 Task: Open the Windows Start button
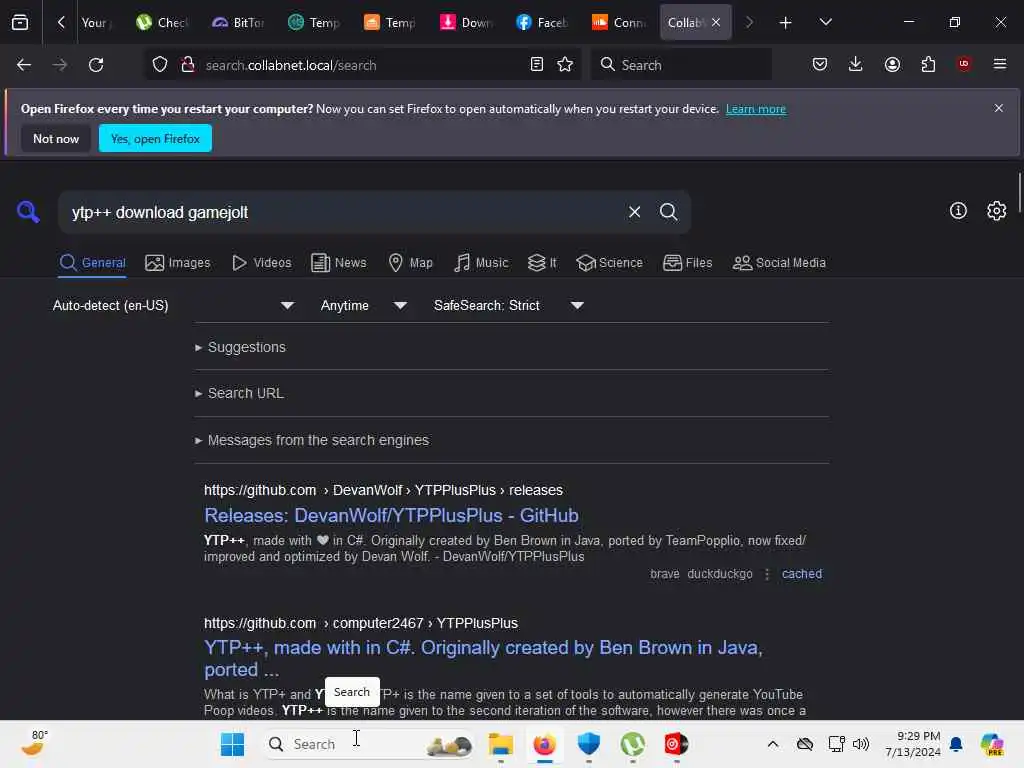[232, 744]
